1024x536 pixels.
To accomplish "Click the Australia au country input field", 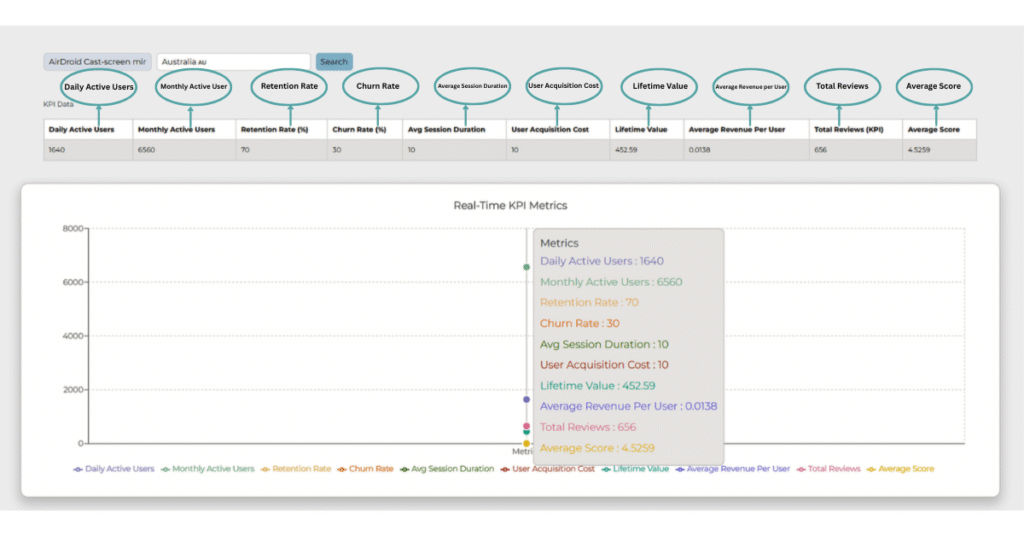I will point(233,62).
